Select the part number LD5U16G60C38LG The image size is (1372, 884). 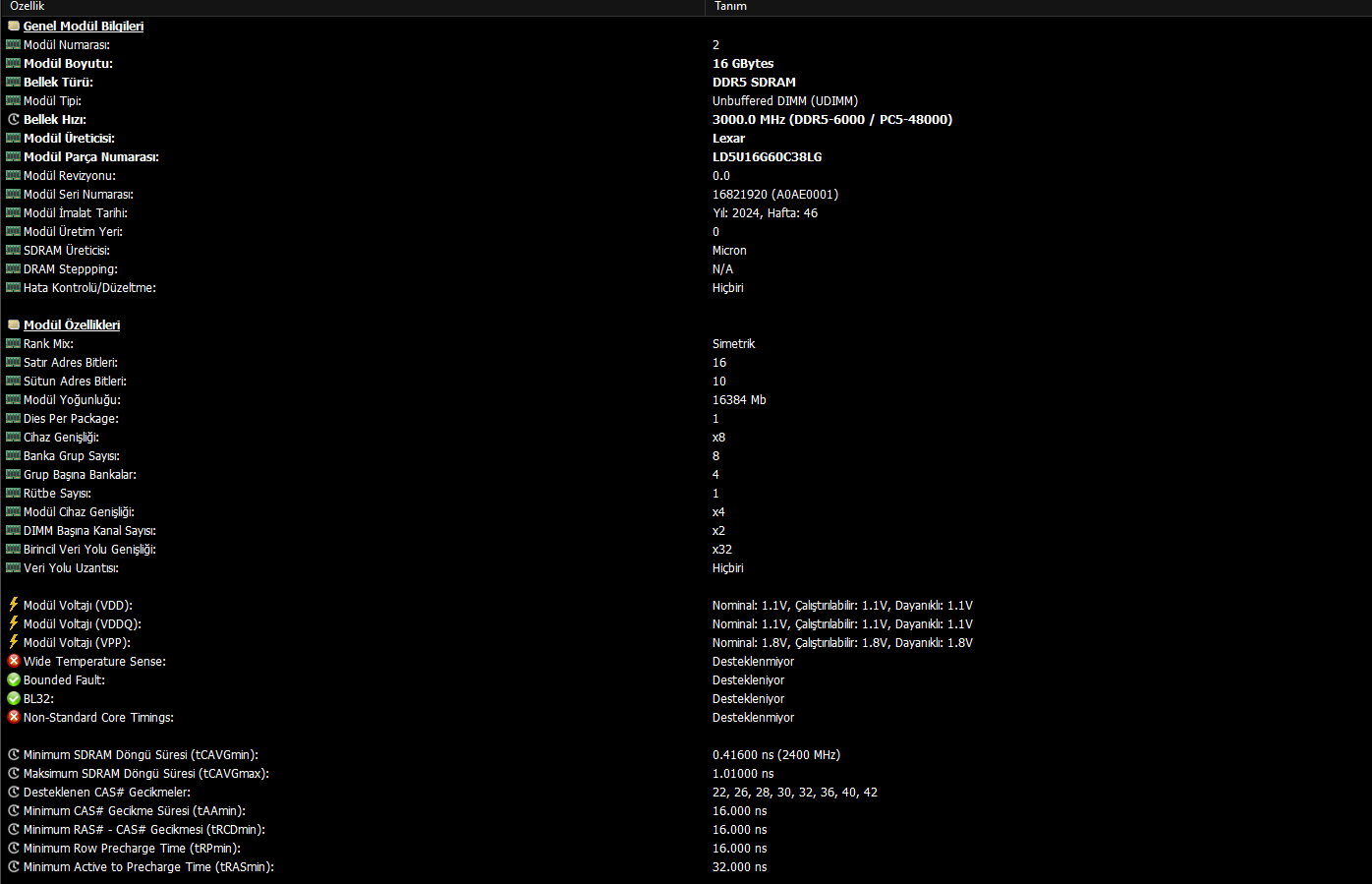(768, 157)
